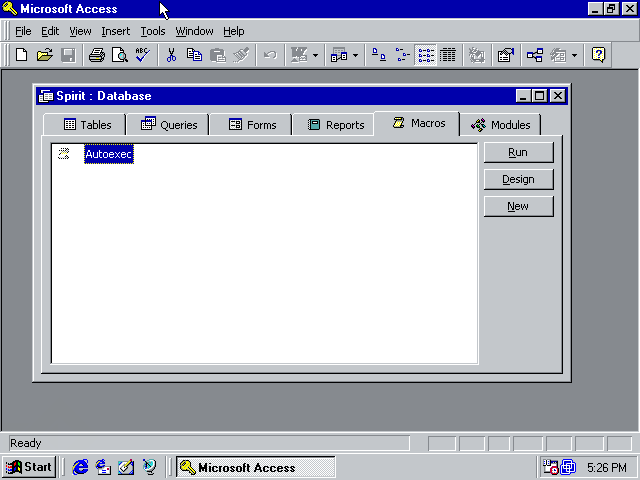
Task: Switch to Small Icons view
Action: click(402, 55)
